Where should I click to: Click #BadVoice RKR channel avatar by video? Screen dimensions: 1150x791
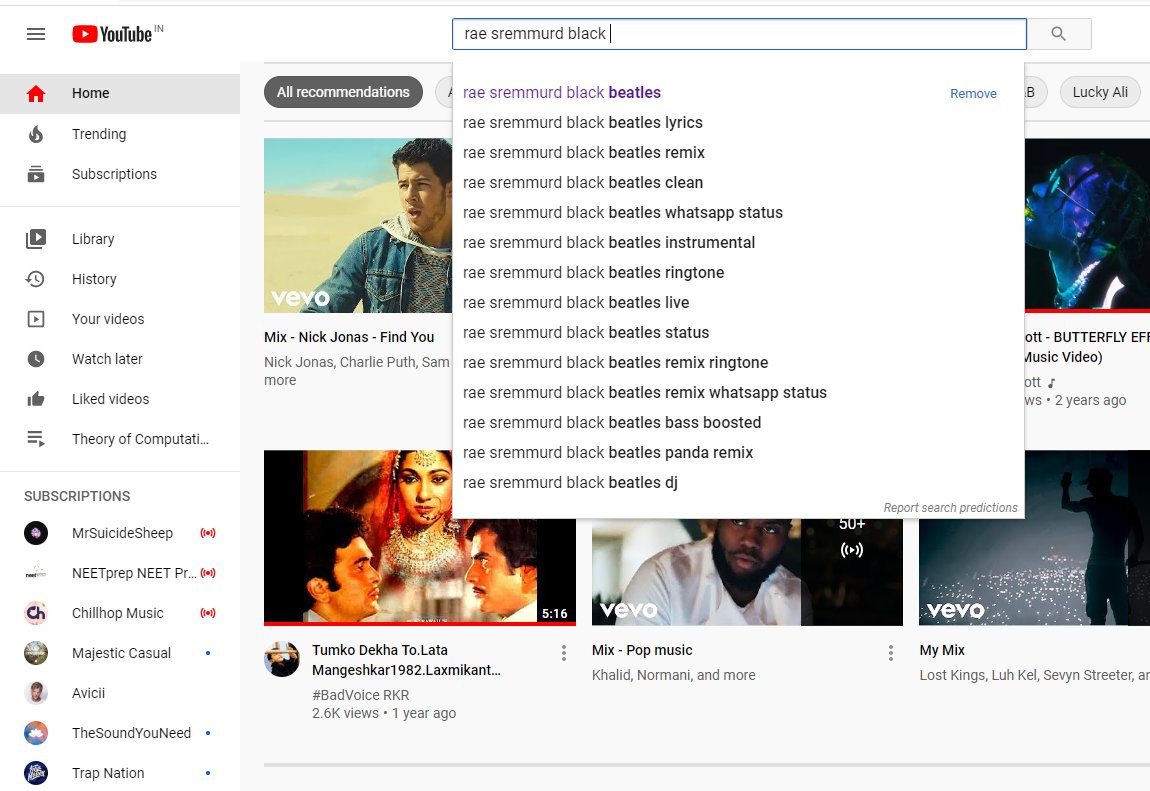(282, 659)
